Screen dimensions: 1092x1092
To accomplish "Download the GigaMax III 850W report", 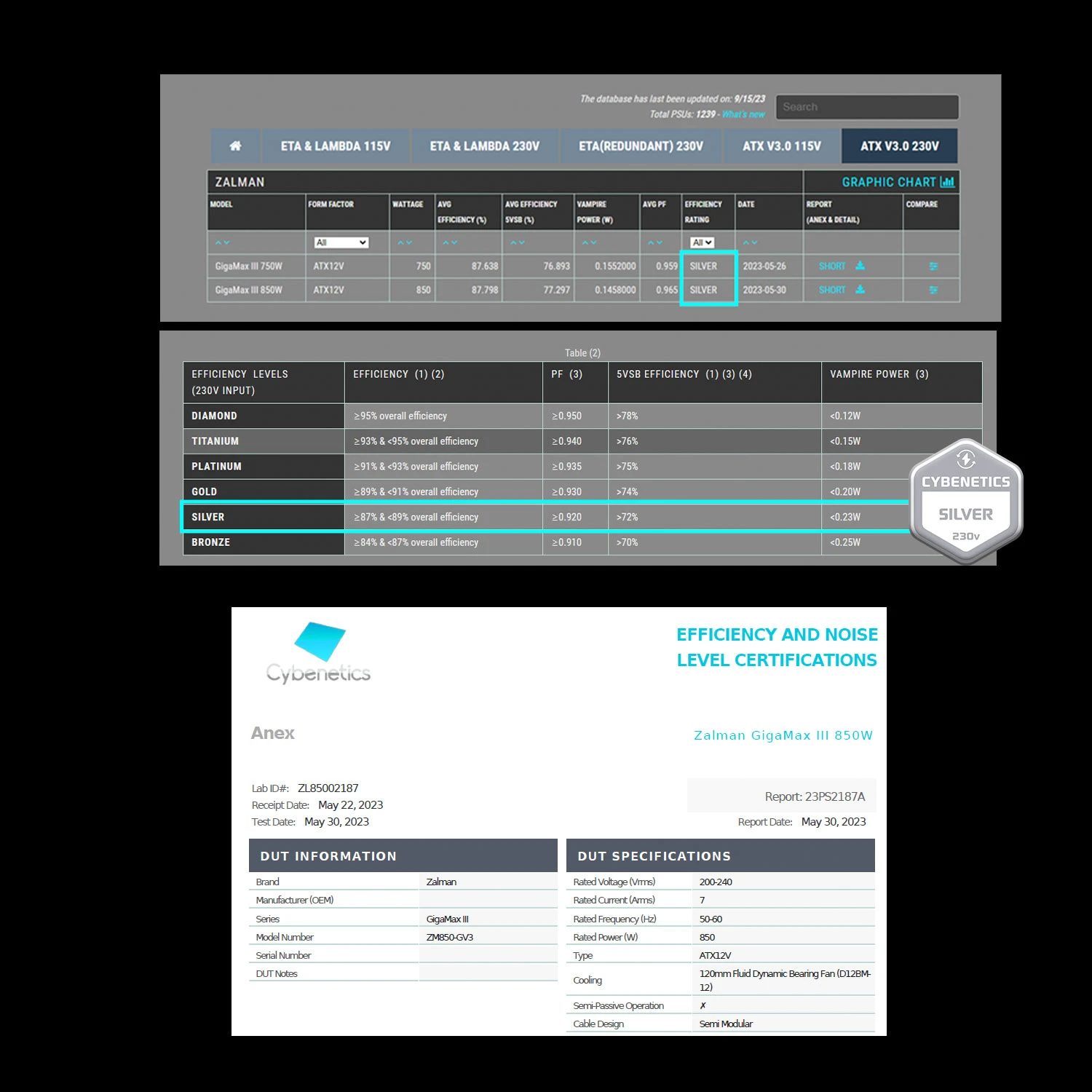I will point(860,290).
